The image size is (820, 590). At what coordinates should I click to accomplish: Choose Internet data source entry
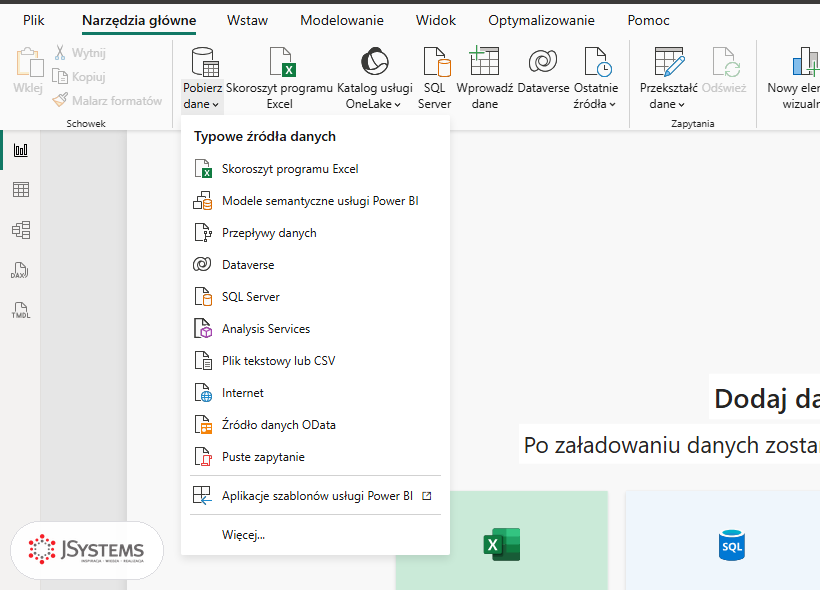pyautogui.click(x=315, y=393)
